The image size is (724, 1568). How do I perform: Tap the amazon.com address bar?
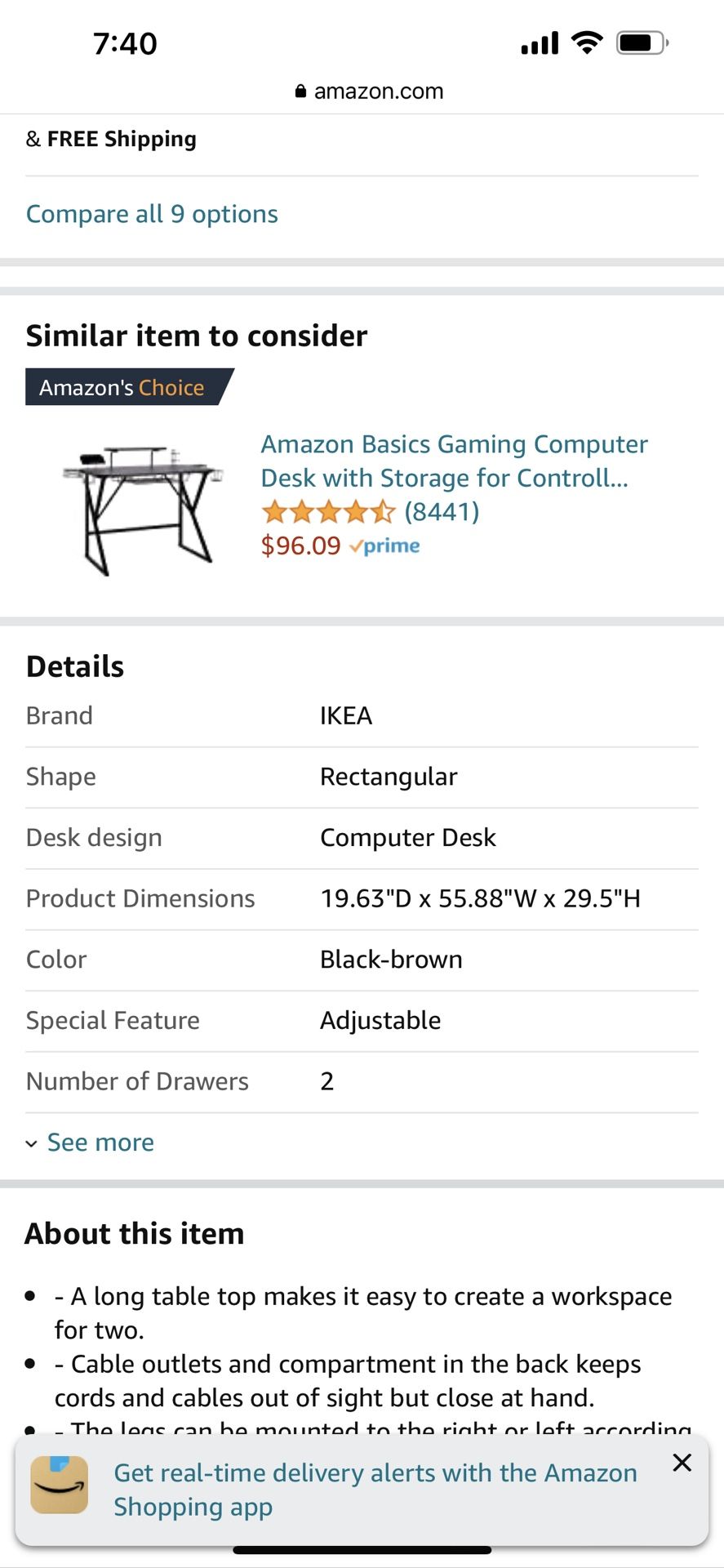click(x=370, y=91)
